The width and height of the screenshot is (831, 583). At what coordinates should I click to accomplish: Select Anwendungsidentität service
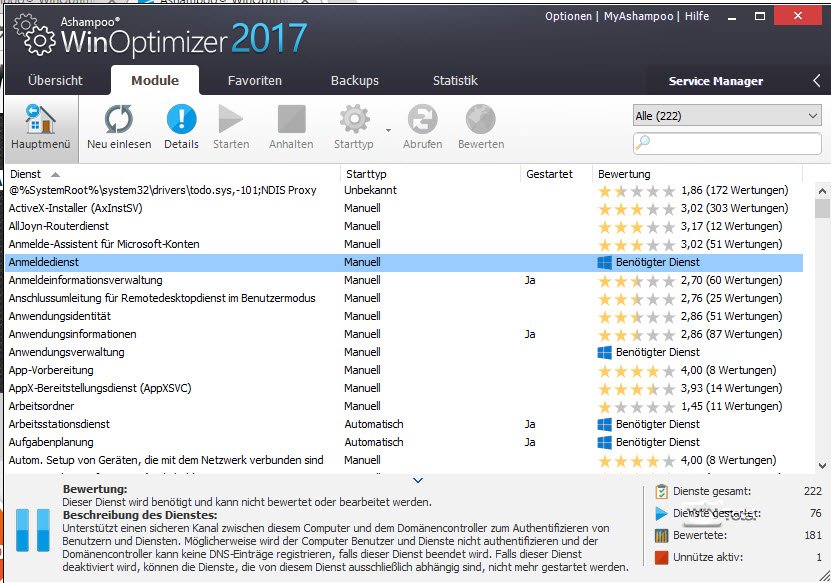click(404, 316)
